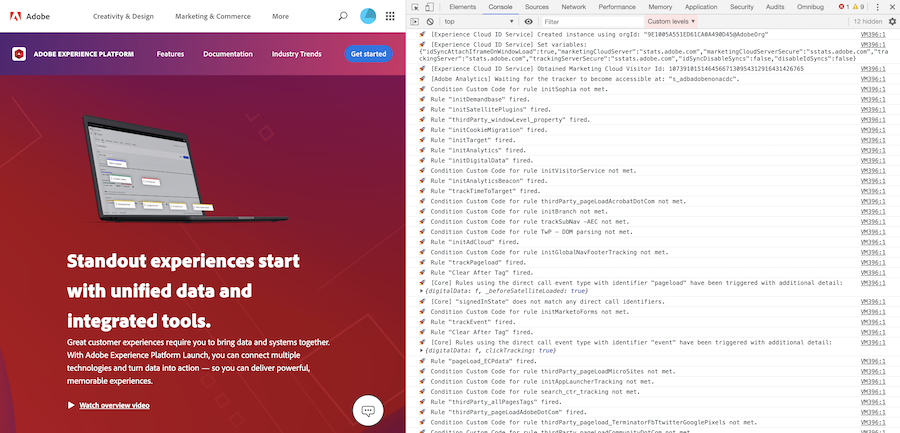Image resolution: width=900 pixels, height=433 pixels.
Task: Expand the digitalData _beforeSatelliteLoaded object
Action: (x=423, y=291)
